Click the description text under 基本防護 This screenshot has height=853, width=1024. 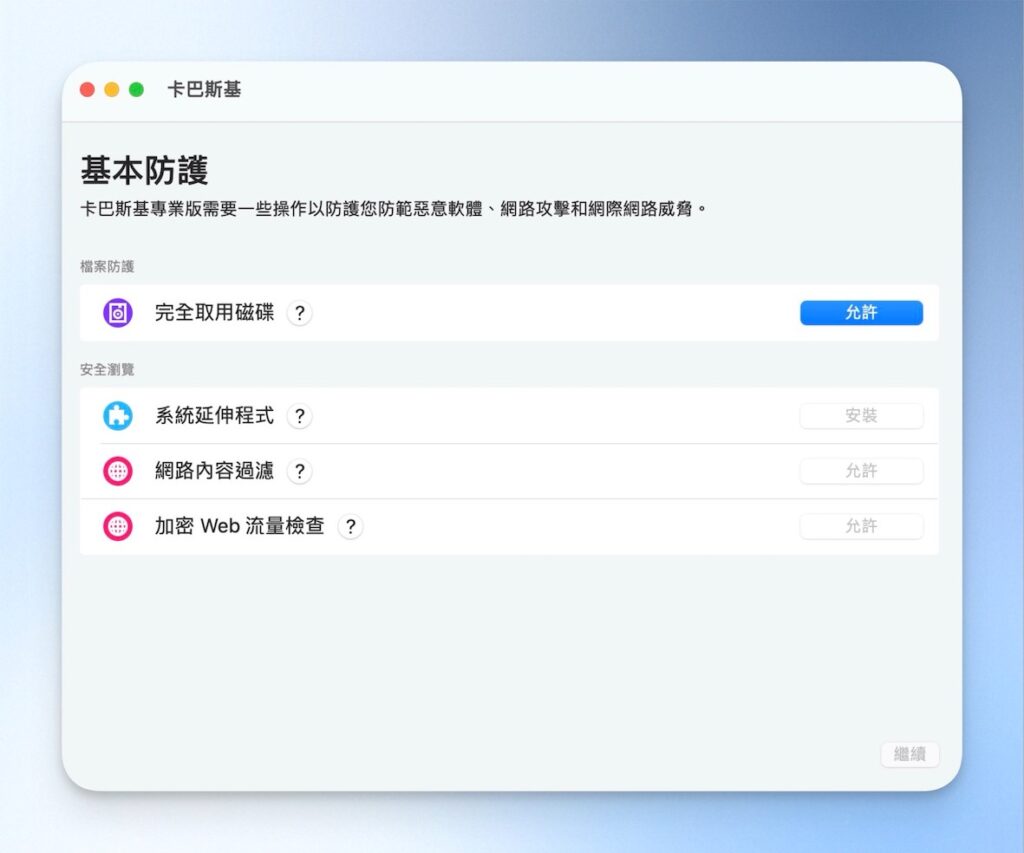coord(394,209)
